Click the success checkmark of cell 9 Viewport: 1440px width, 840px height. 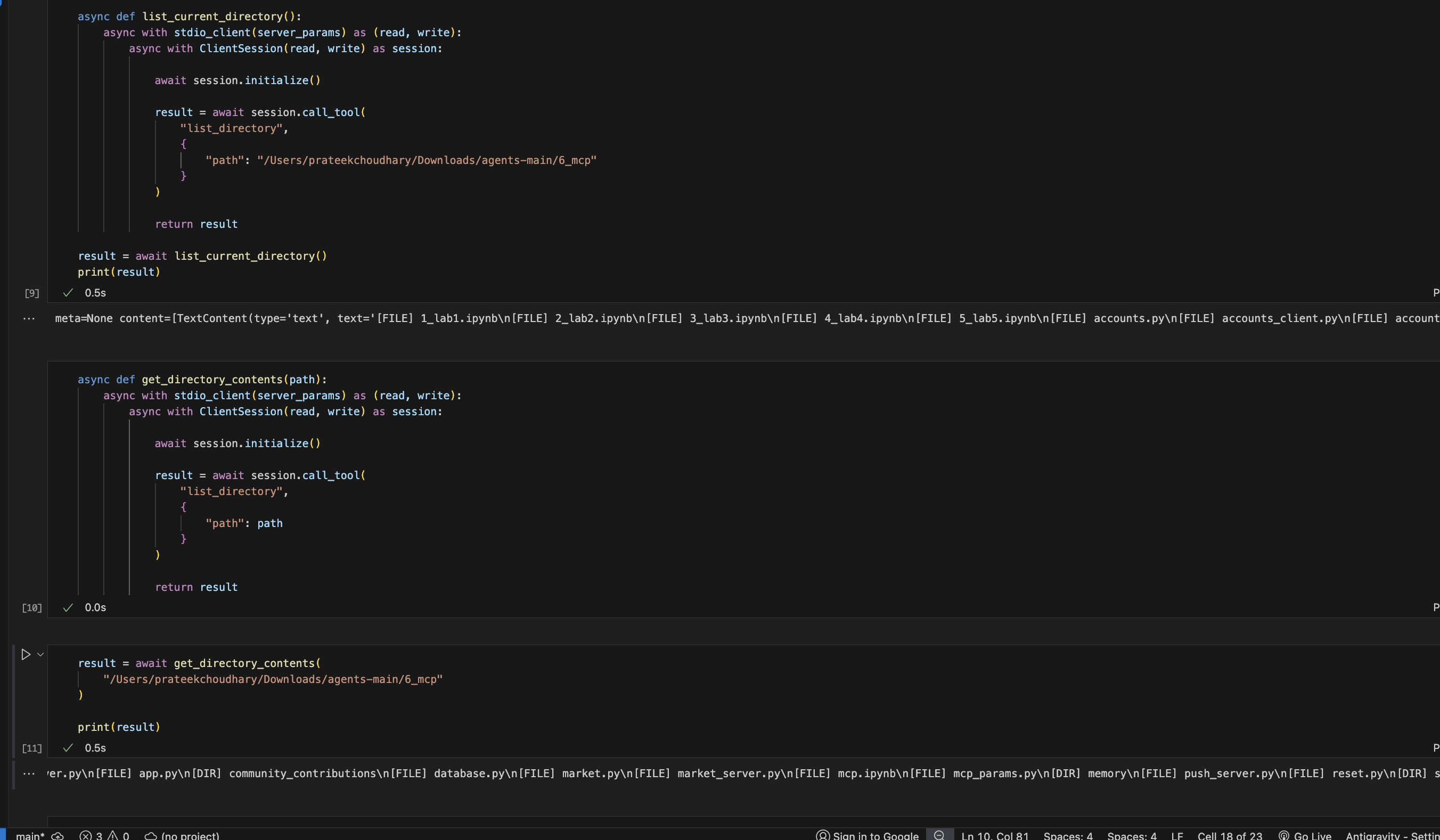68,293
